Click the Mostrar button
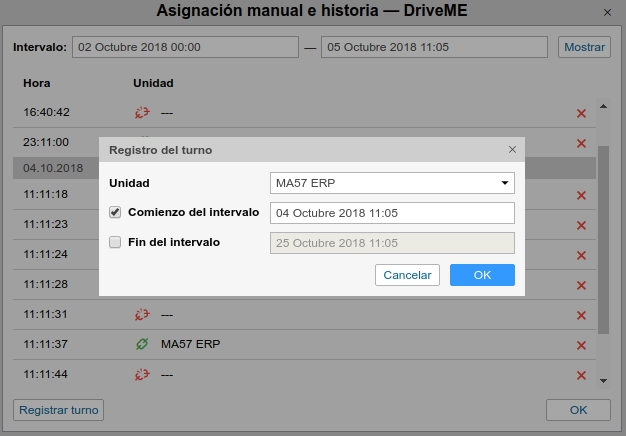The image size is (626, 436). tap(584, 47)
